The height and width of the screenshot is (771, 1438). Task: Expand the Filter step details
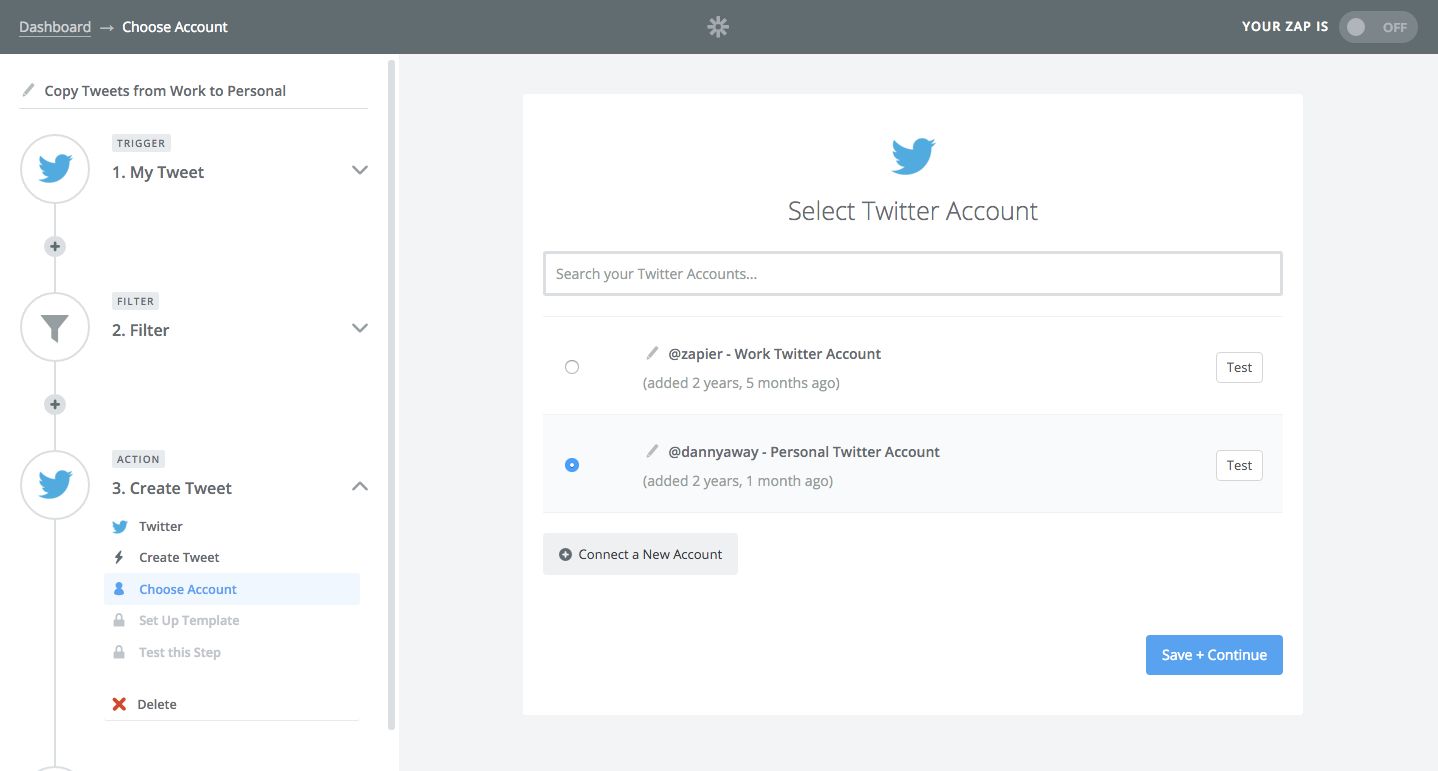tap(360, 328)
